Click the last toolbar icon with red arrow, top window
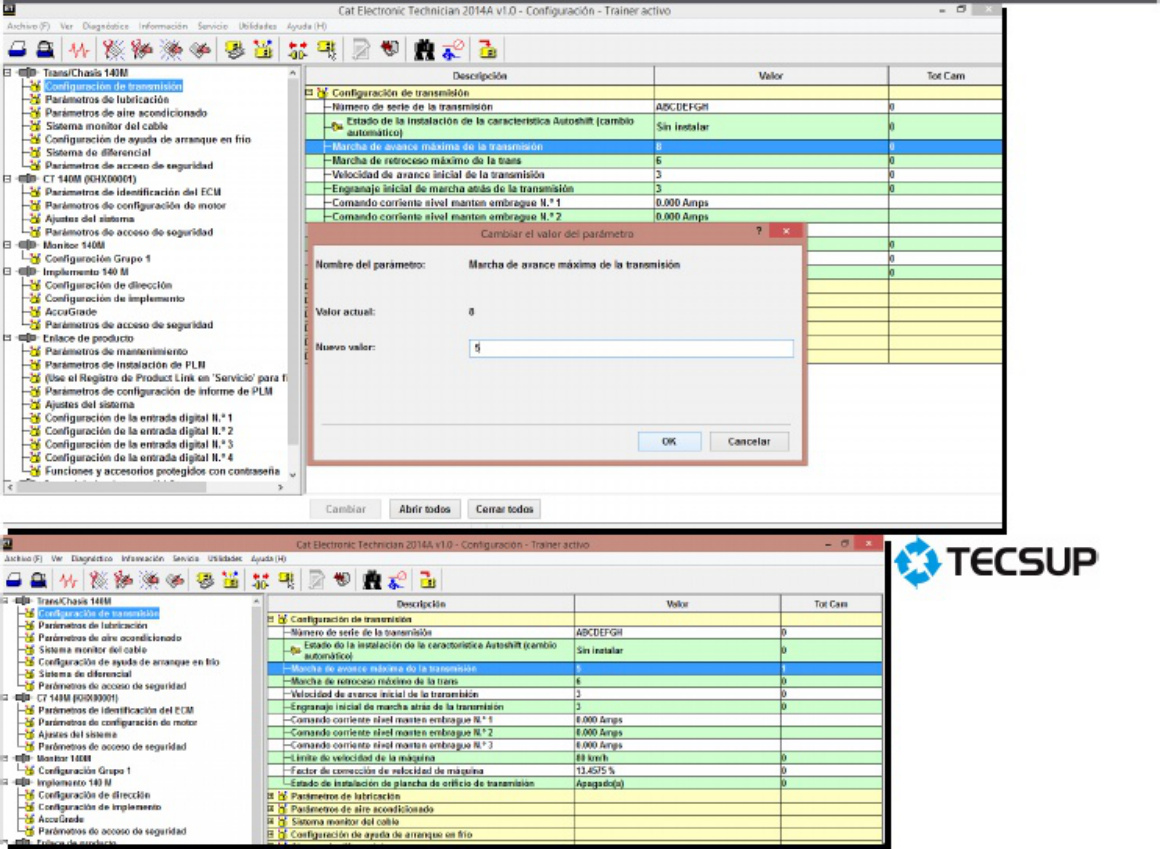Viewport: 1160px width, 849px height. tap(488, 50)
